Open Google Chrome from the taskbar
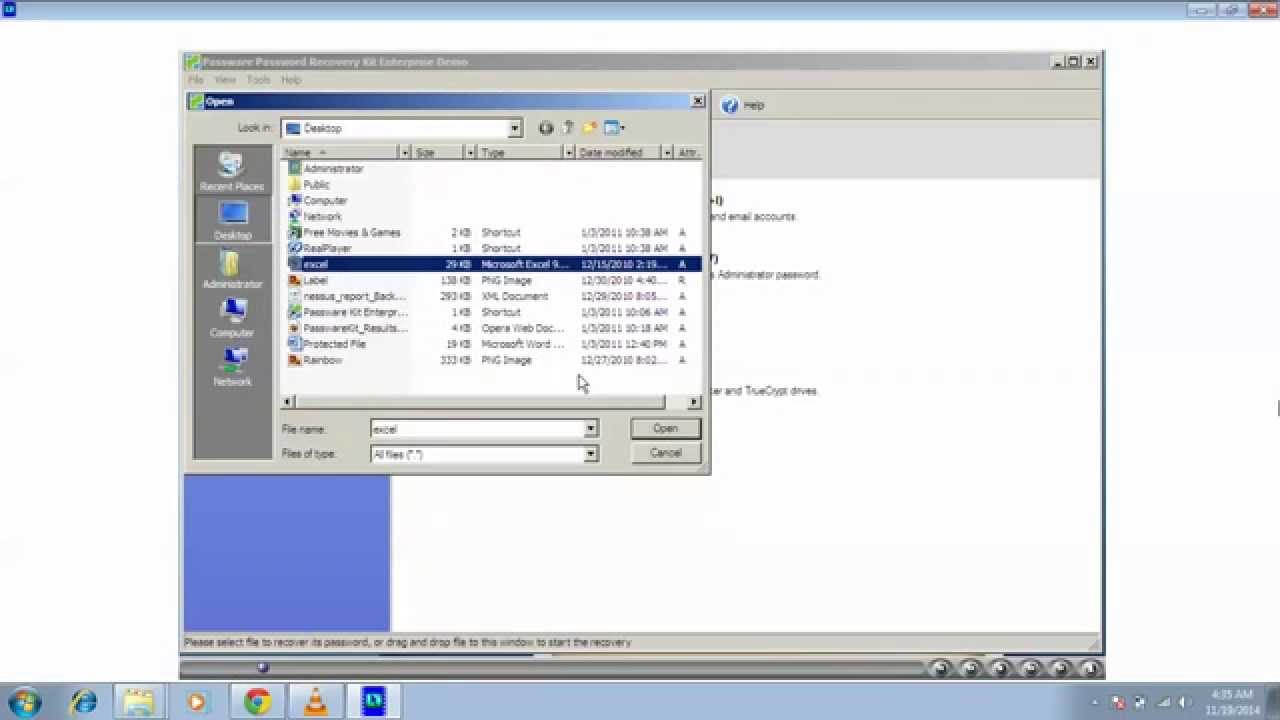The width and height of the screenshot is (1280, 720). click(257, 701)
